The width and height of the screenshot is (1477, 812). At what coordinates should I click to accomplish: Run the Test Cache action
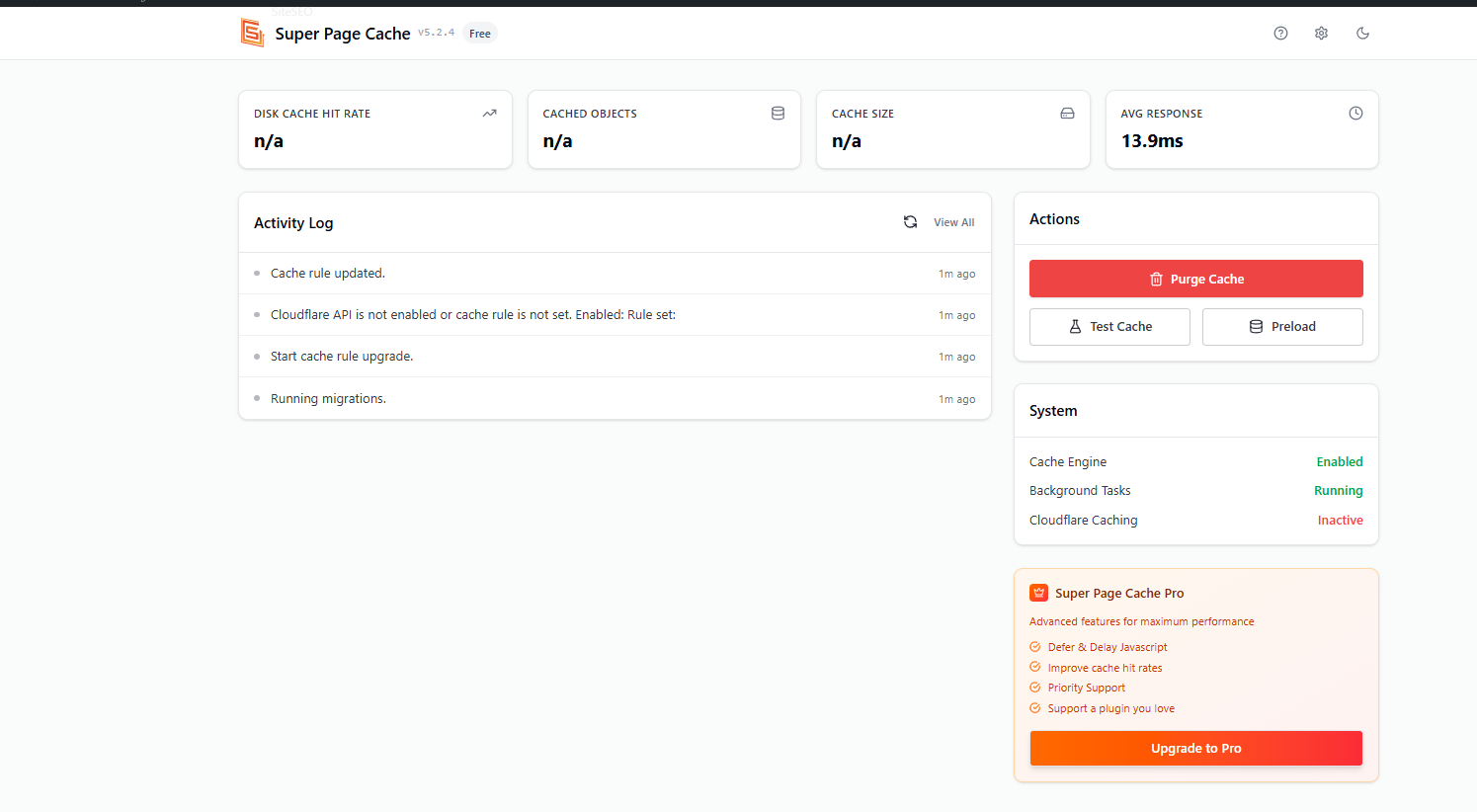pos(1109,327)
